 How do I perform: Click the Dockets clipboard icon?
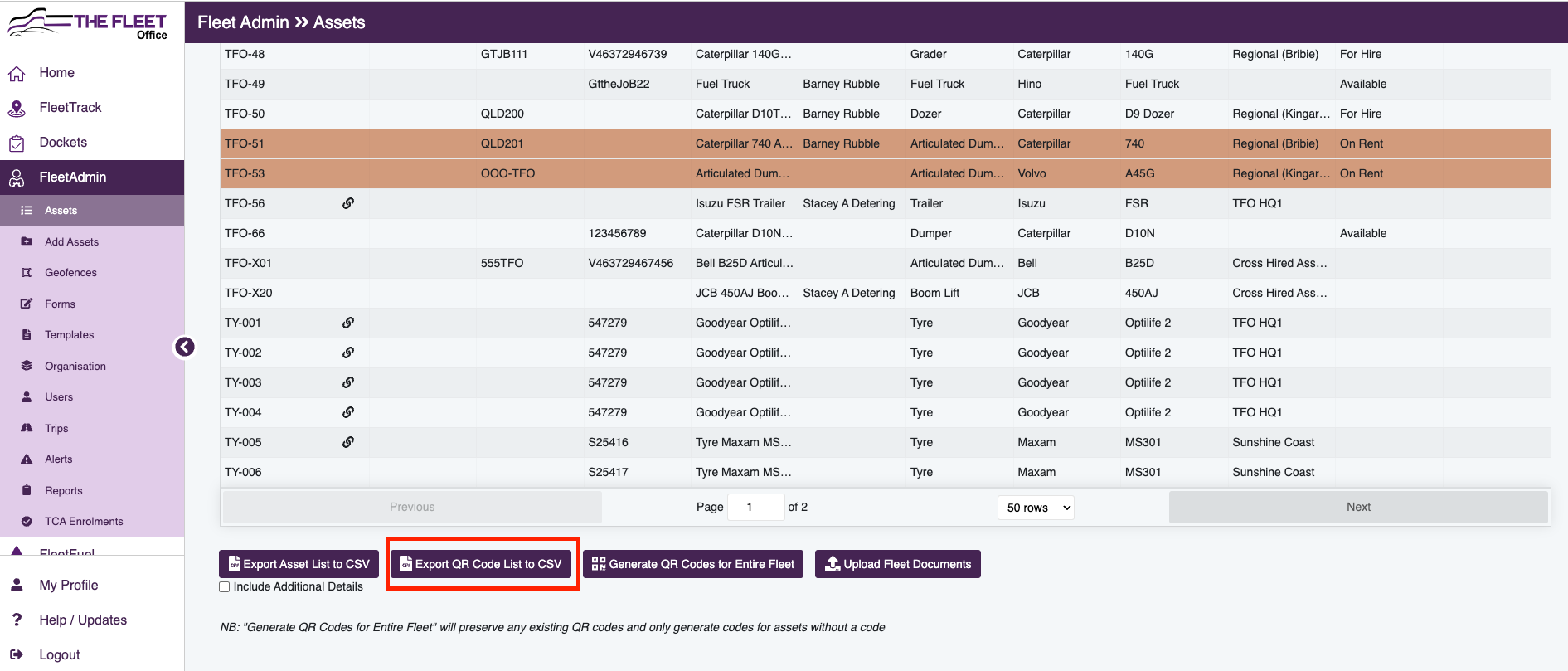click(17, 143)
